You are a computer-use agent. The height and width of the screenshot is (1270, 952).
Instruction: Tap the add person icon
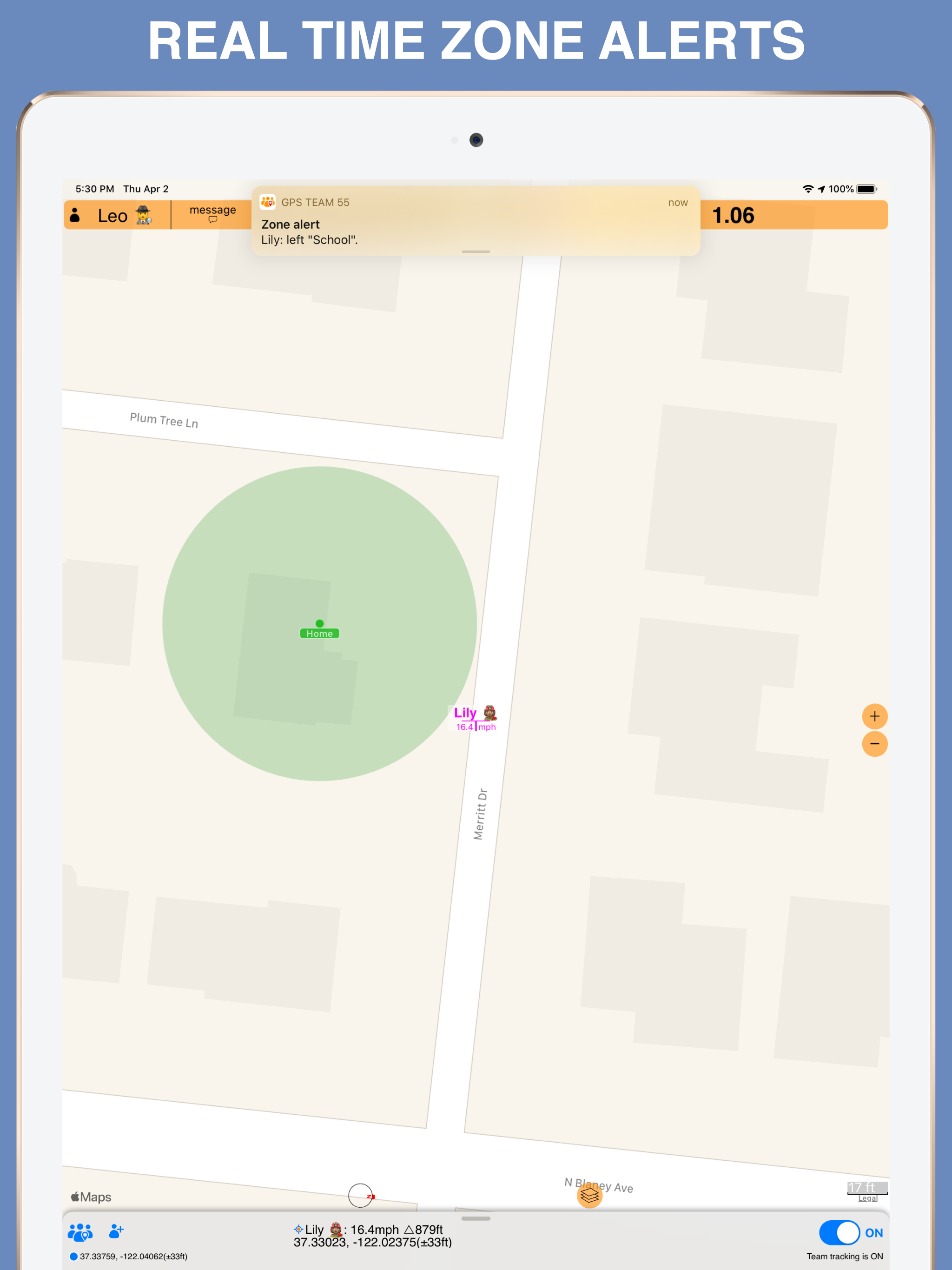116,1231
